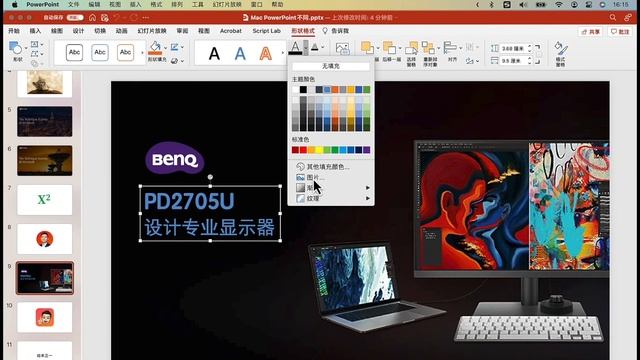Image resolution: width=640 pixels, height=360 pixels.
Task: Apply the blue A WordArt style
Action: (x=240, y=53)
